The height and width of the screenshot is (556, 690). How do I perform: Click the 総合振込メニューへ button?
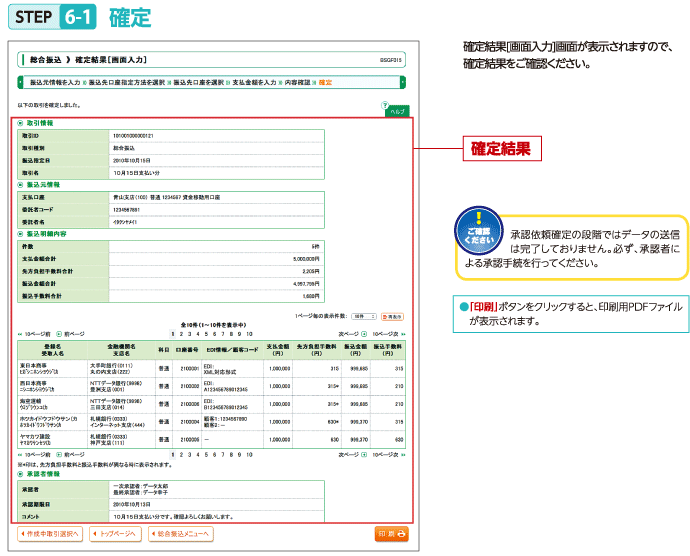(181, 534)
